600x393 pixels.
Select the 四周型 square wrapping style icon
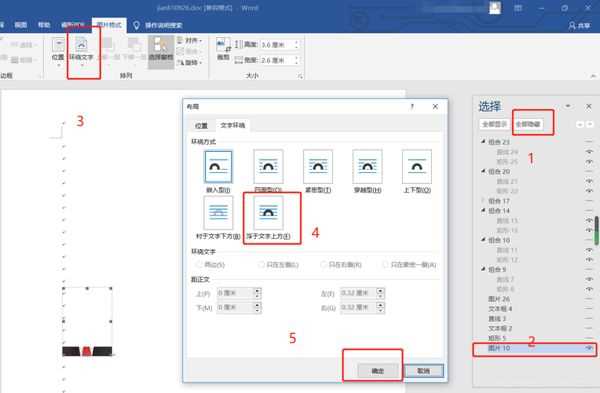pos(268,167)
